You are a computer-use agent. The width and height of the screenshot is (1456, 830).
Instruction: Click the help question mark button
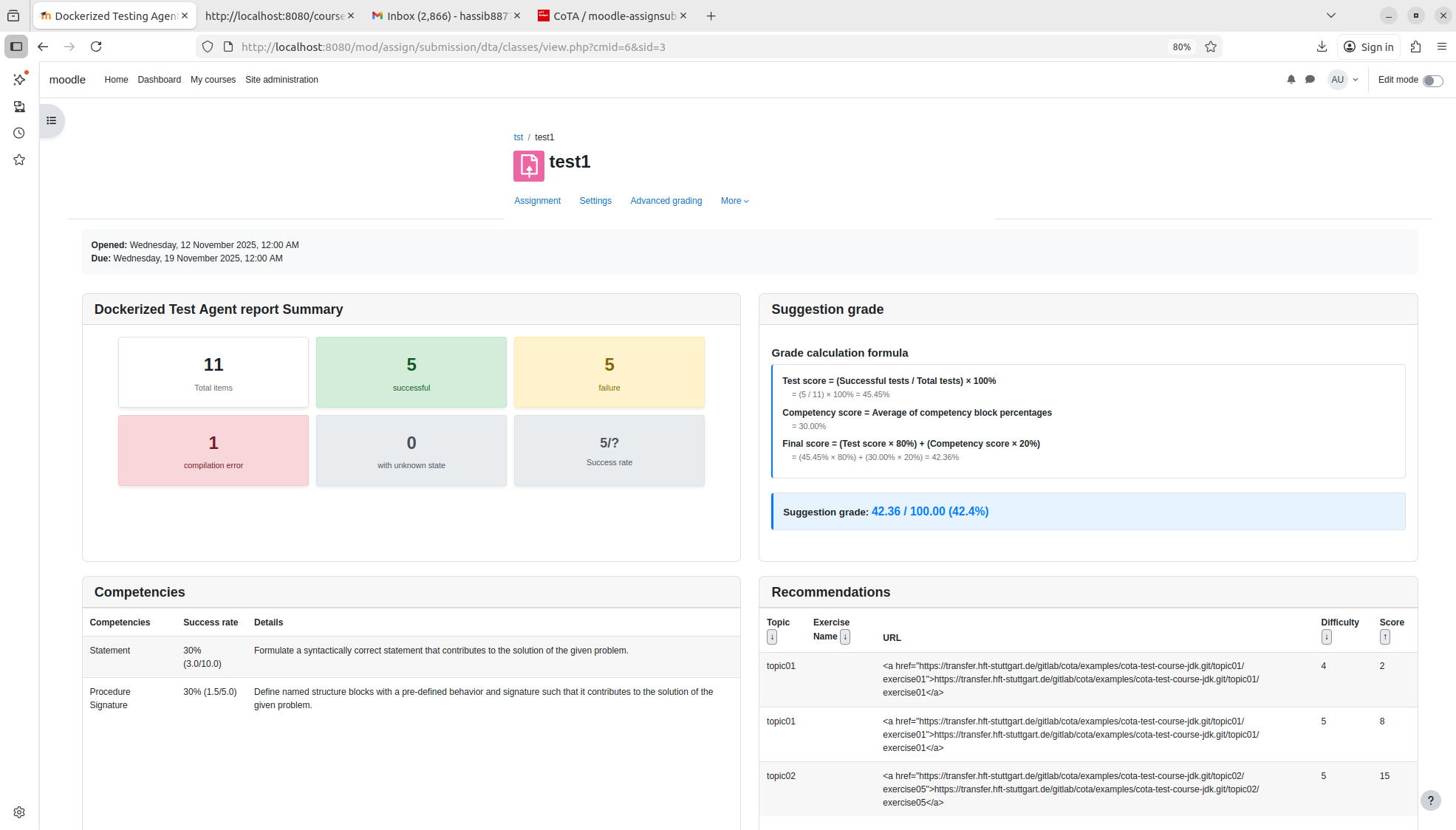pos(1430,800)
